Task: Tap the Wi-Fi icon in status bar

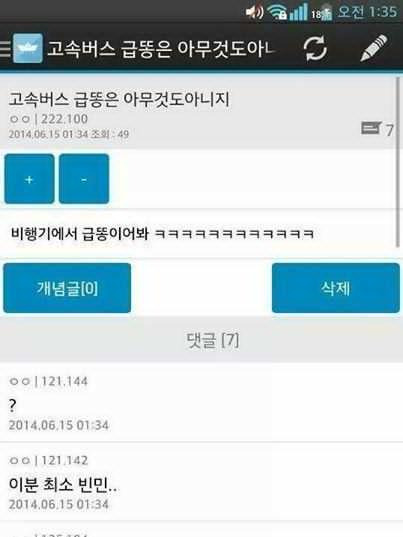Action: click(x=277, y=13)
